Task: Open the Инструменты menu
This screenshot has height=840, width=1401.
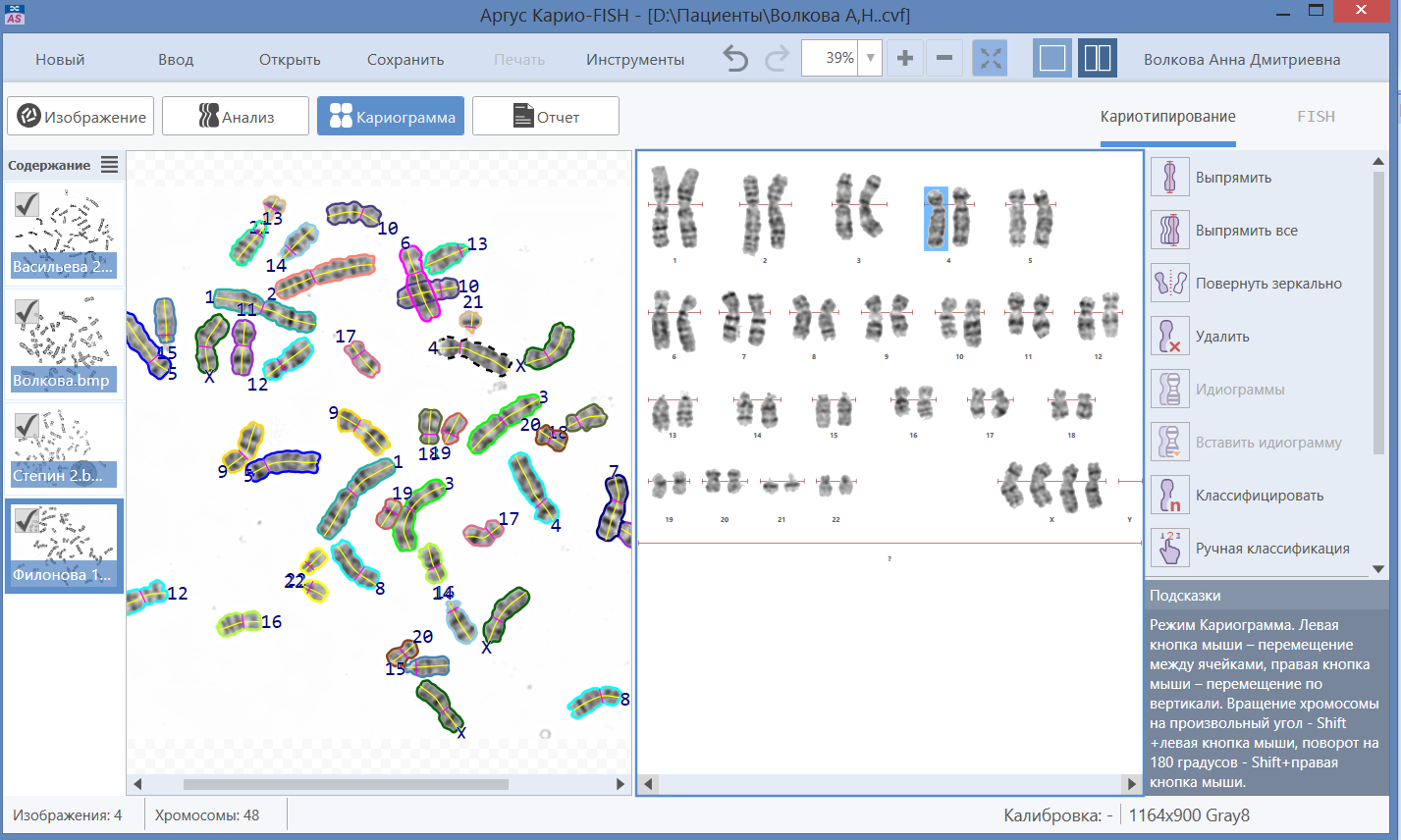Action: pyautogui.click(x=635, y=60)
